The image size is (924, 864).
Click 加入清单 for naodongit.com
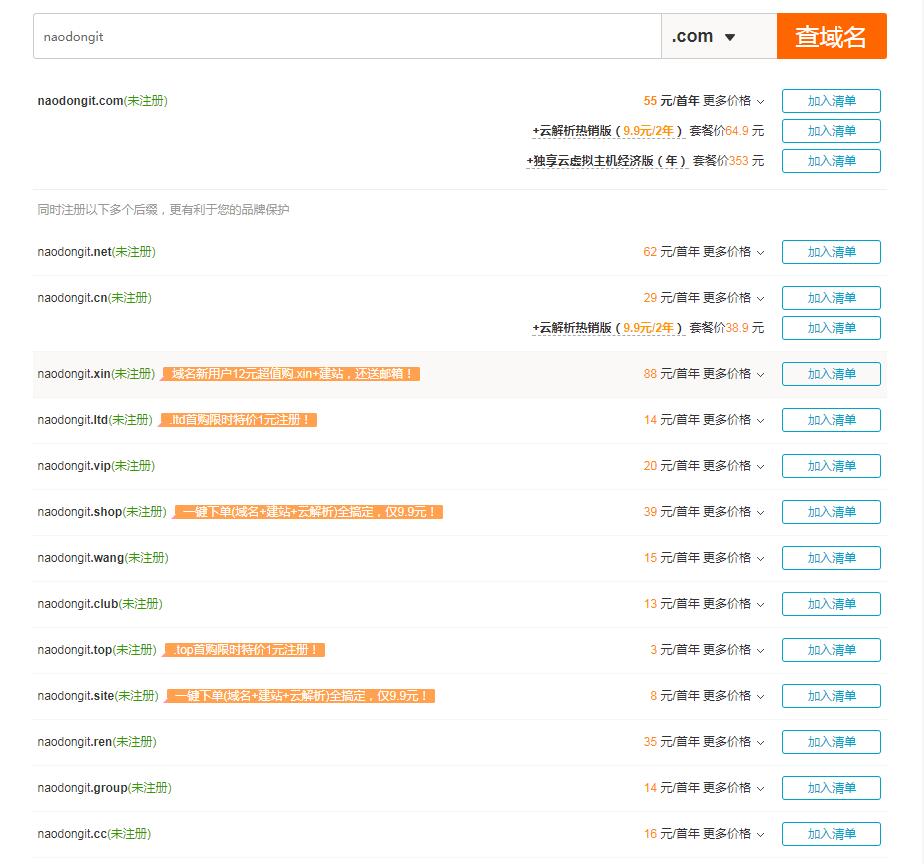[831, 100]
